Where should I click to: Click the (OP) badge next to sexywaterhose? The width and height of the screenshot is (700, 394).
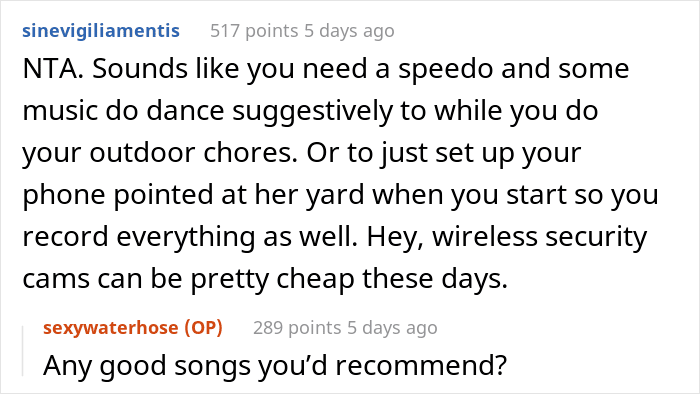tap(204, 328)
